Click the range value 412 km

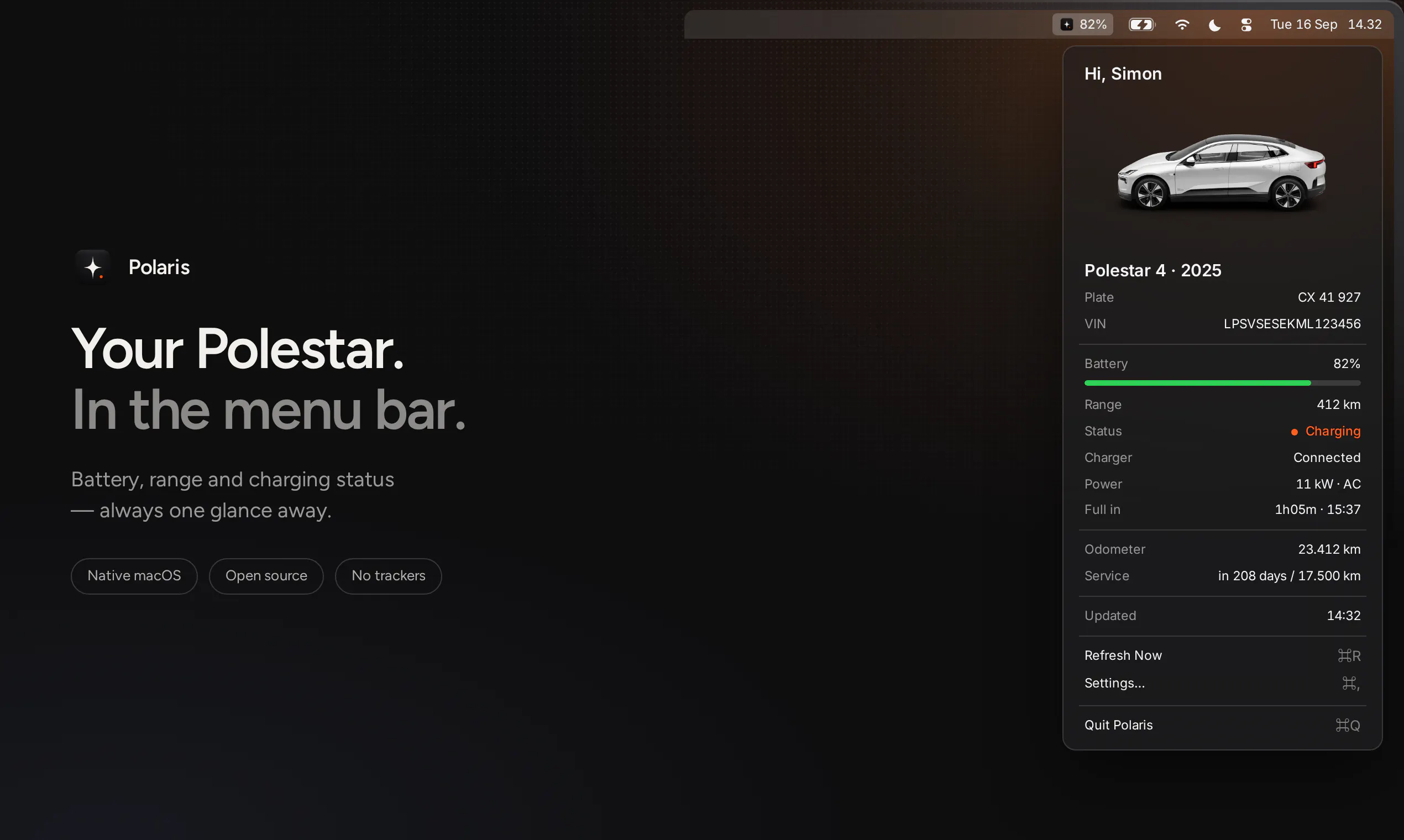click(1338, 405)
